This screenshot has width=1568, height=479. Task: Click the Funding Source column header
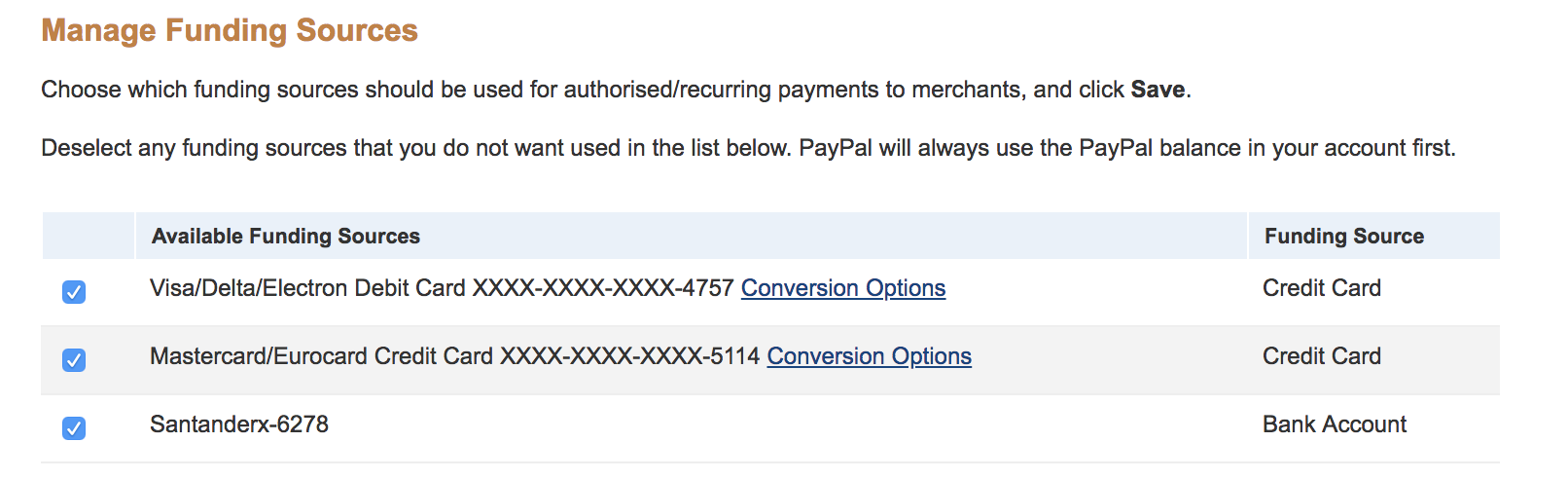coord(1343,237)
